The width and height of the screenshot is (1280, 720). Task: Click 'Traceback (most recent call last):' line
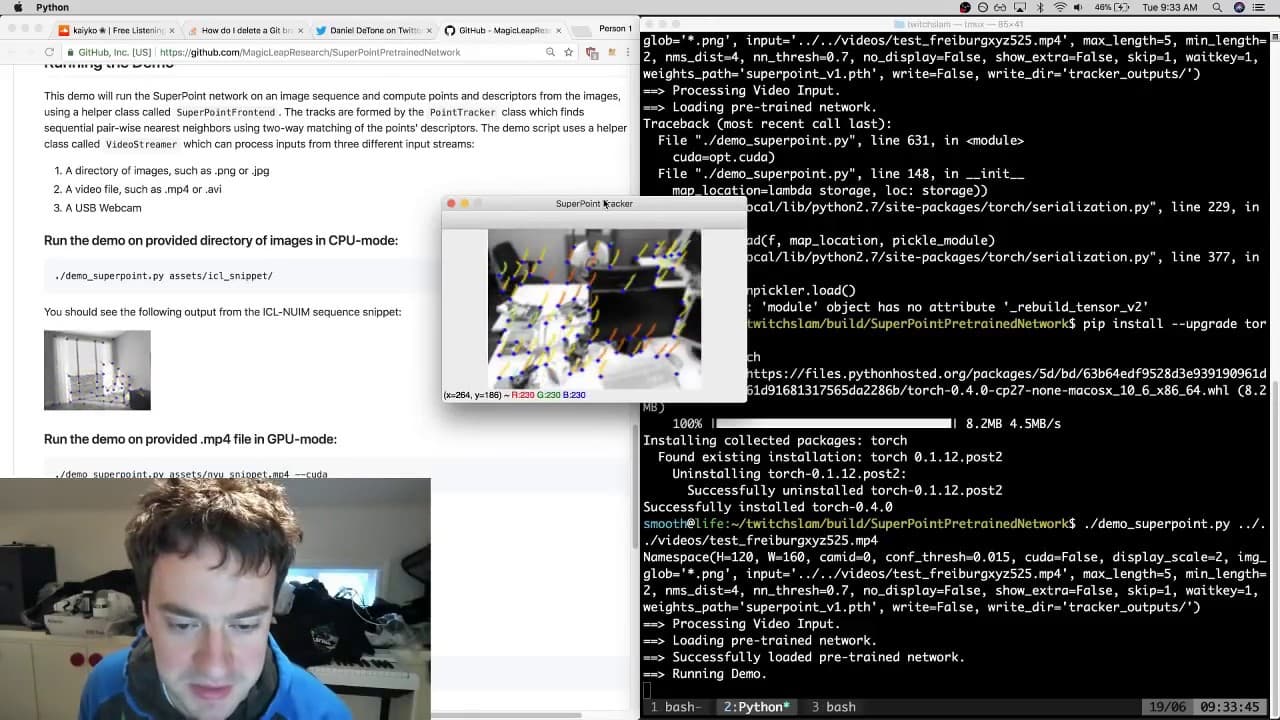pos(767,124)
